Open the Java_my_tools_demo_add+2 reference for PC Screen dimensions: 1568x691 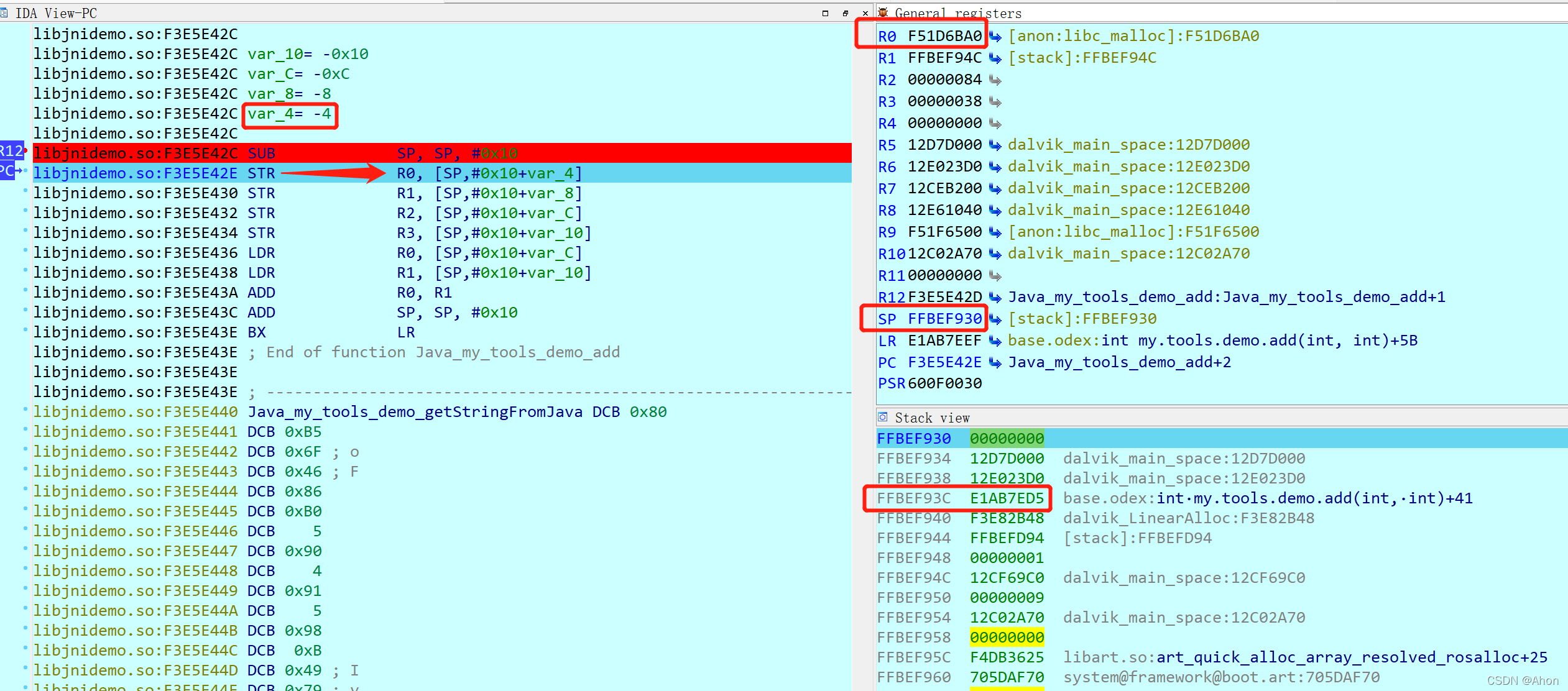click(x=1119, y=362)
